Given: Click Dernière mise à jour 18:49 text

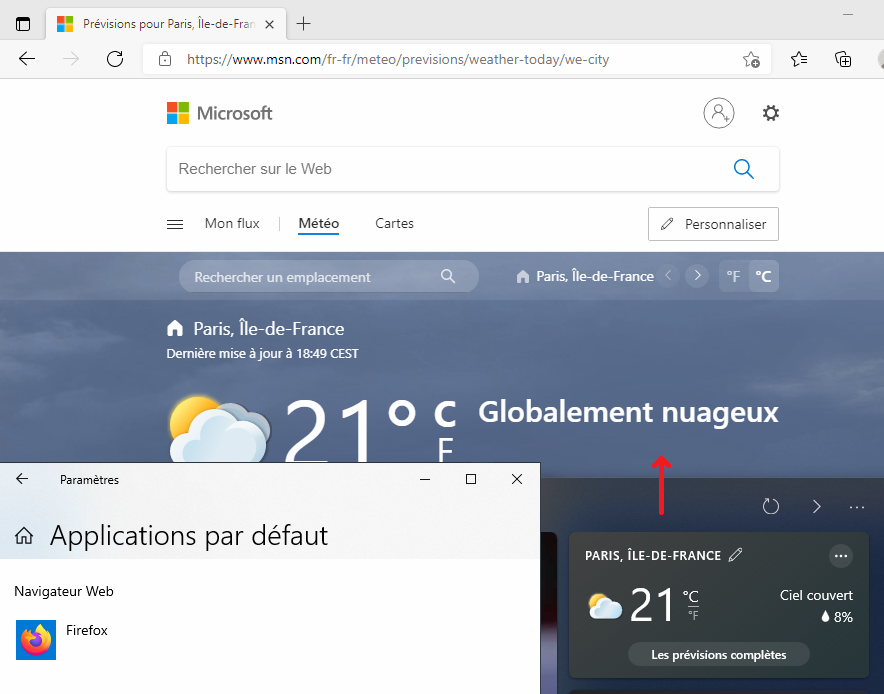Looking at the screenshot, I should point(262,353).
